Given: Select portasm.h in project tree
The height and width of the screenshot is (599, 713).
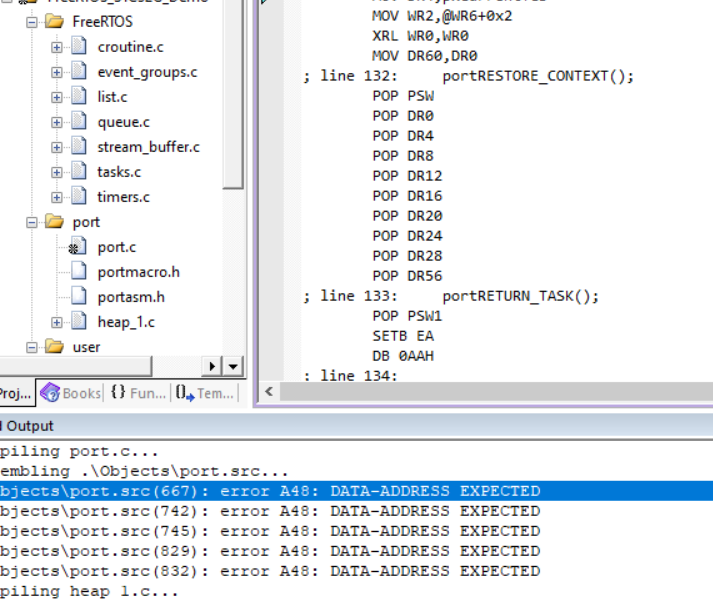Looking at the screenshot, I should 131,297.
